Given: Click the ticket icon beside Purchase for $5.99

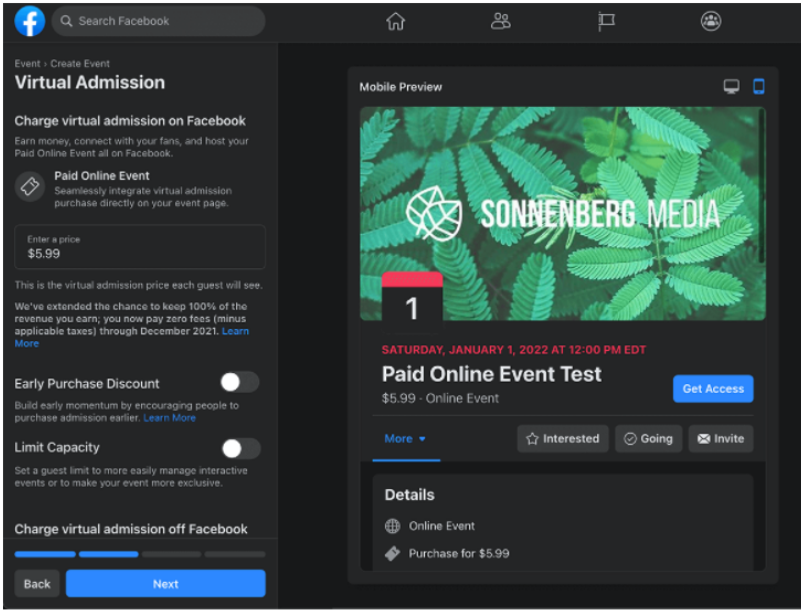Looking at the screenshot, I should click(392, 553).
